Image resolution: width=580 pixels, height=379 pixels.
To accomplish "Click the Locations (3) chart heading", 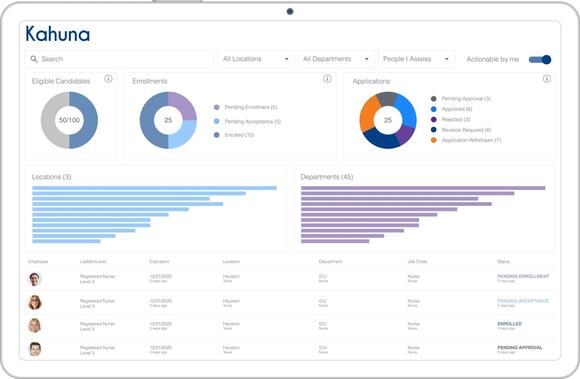I will click(51, 177).
